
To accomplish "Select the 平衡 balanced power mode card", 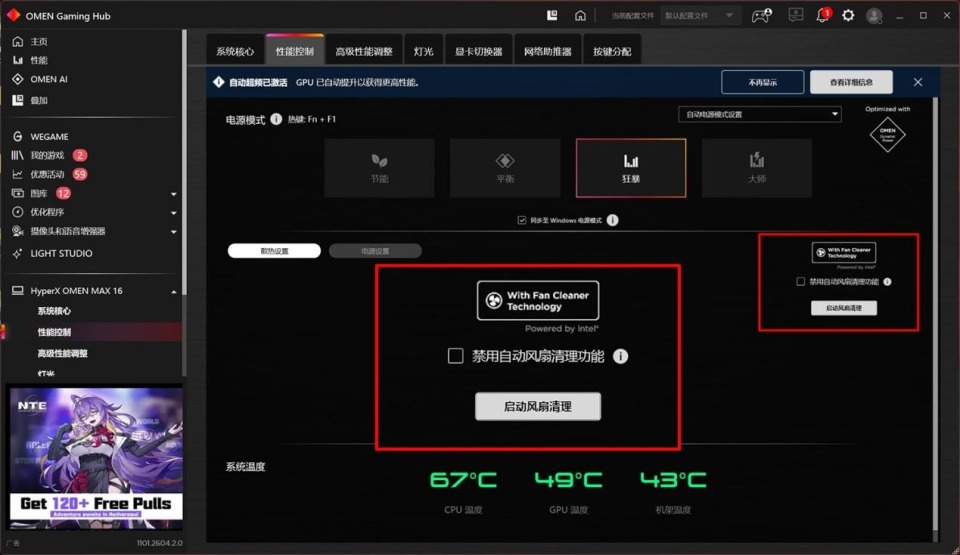I will point(505,168).
